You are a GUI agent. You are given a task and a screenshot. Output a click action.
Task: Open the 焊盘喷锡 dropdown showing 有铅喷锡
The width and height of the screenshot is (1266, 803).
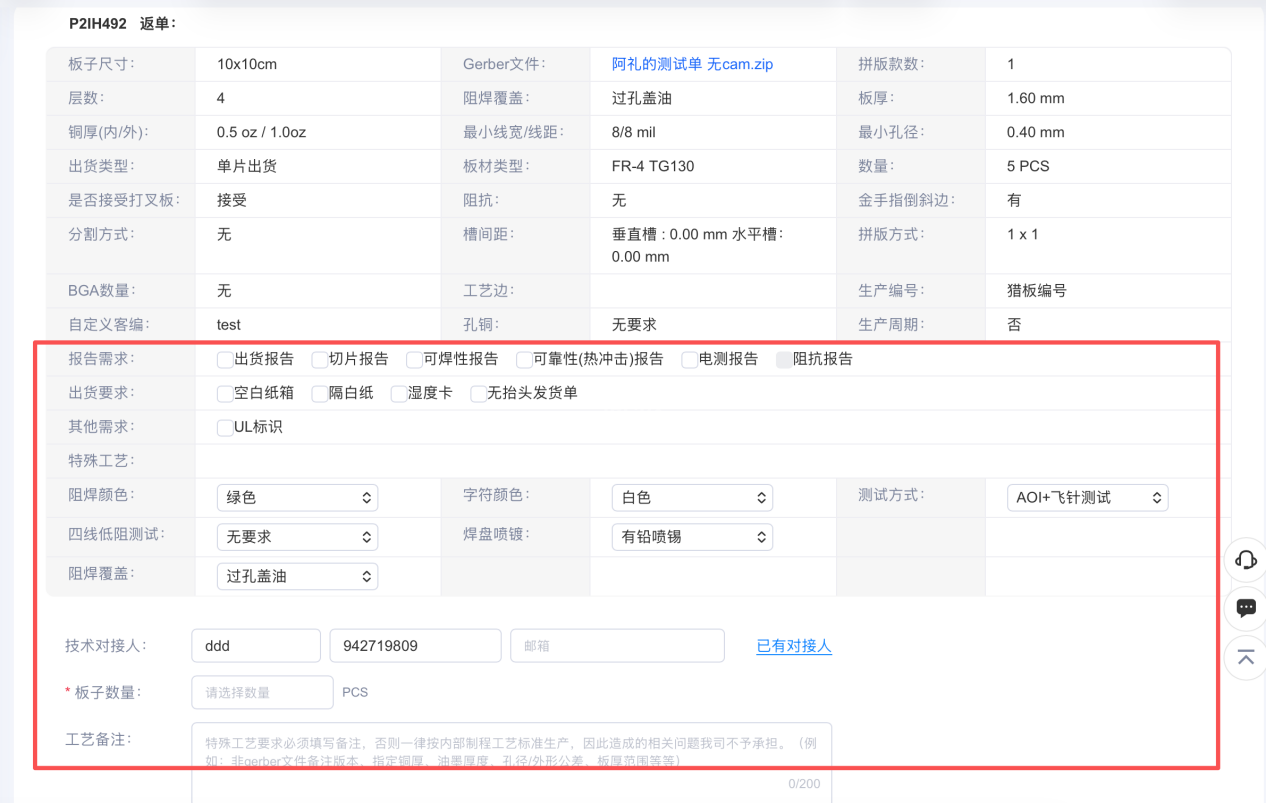pyautogui.click(x=692, y=536)
